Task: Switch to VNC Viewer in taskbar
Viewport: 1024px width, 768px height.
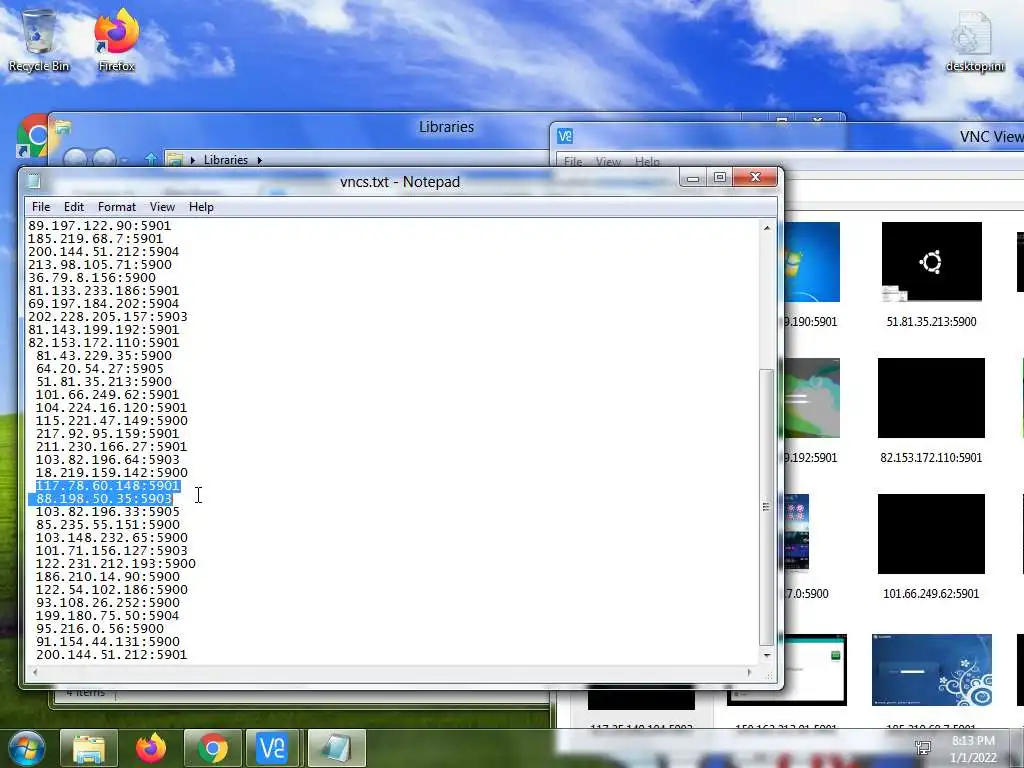Action: (x=272, y=748)
